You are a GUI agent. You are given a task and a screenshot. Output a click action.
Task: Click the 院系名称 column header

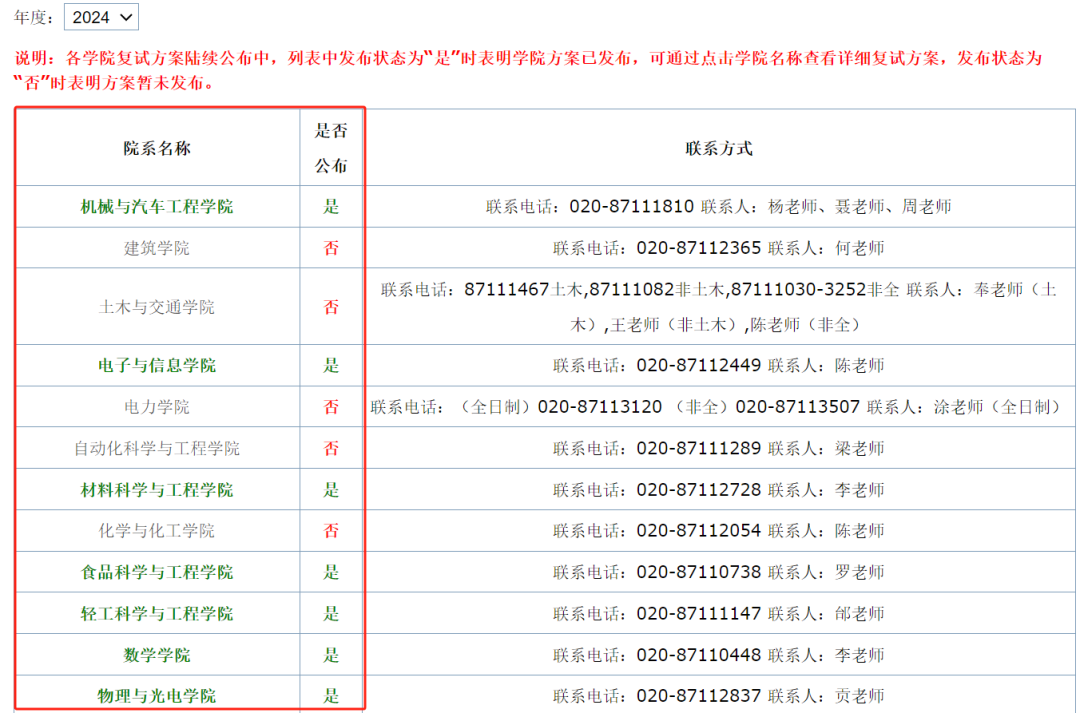(157, 148)
